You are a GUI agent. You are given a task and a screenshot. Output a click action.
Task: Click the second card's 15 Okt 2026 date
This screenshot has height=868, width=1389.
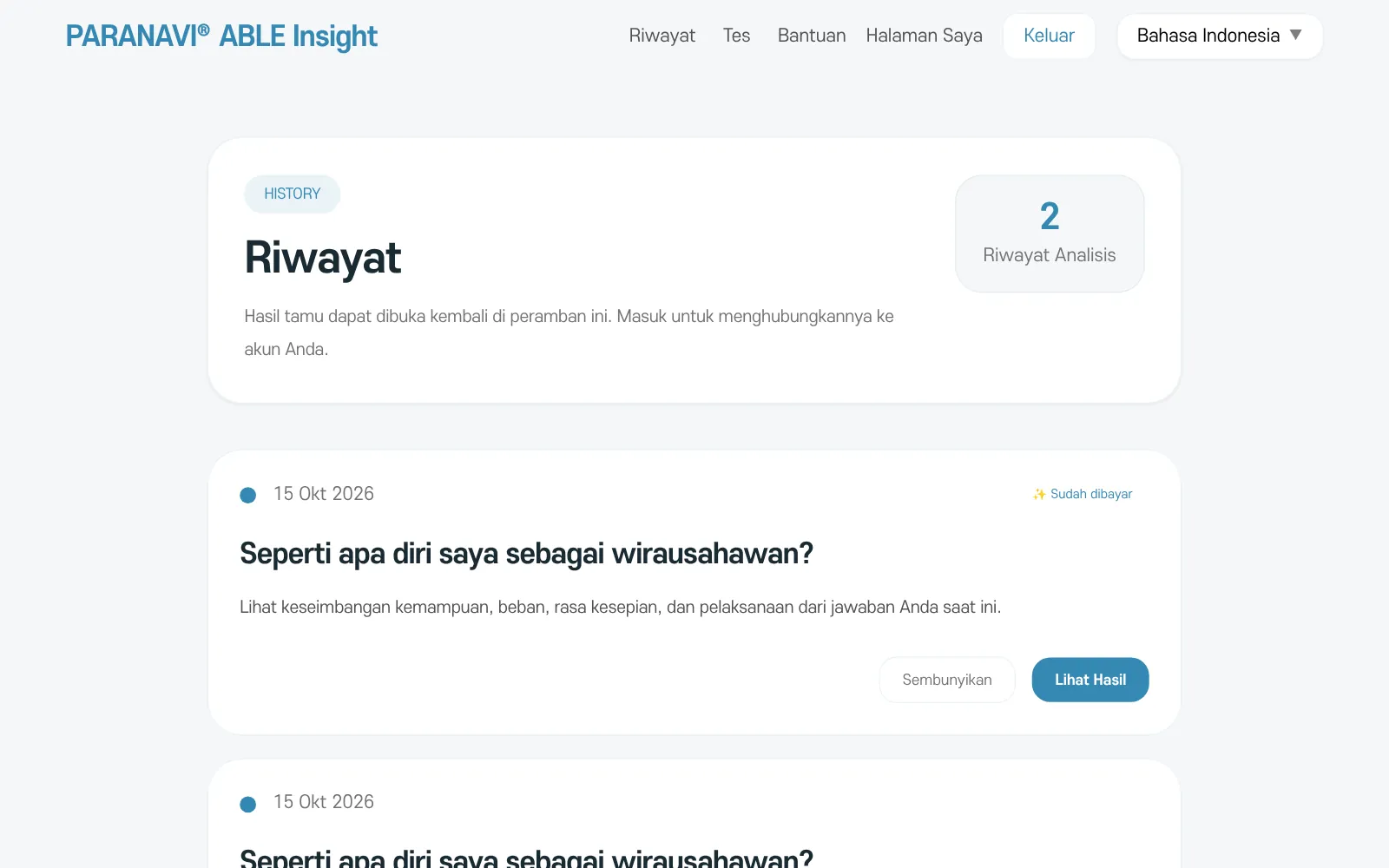[324, 802]
